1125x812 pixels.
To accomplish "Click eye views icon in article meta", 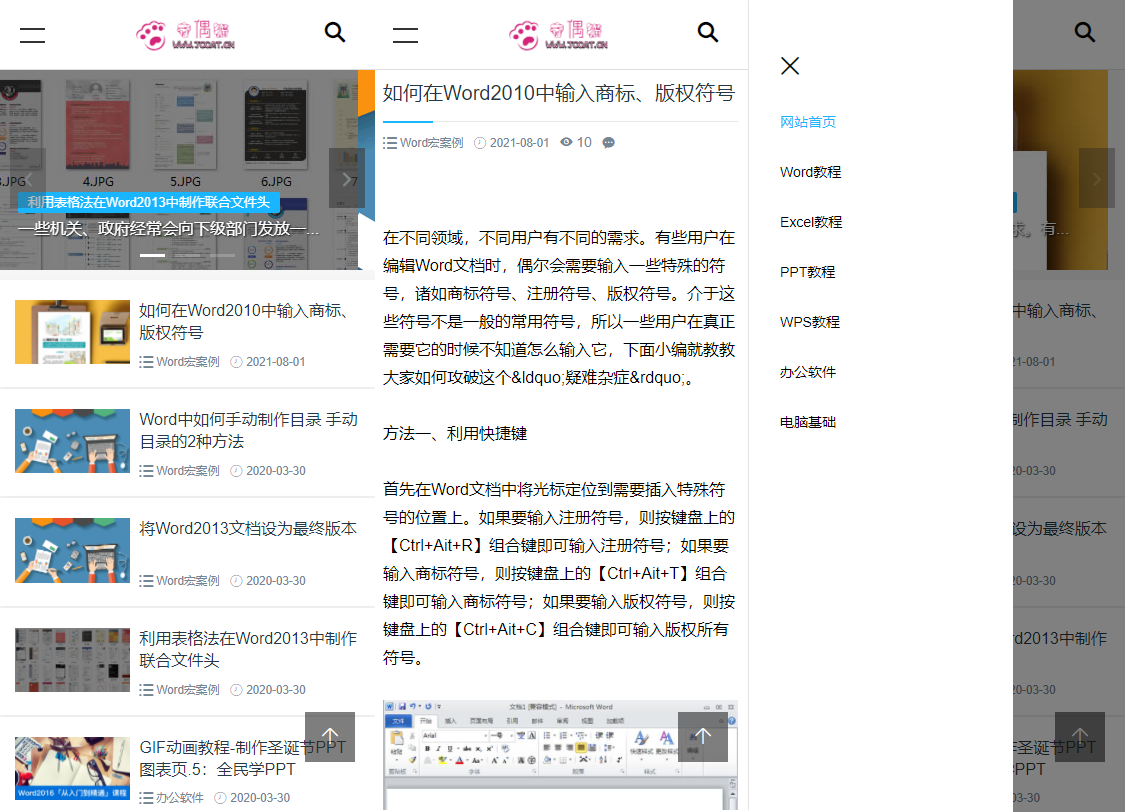I will tap(566, 142).
